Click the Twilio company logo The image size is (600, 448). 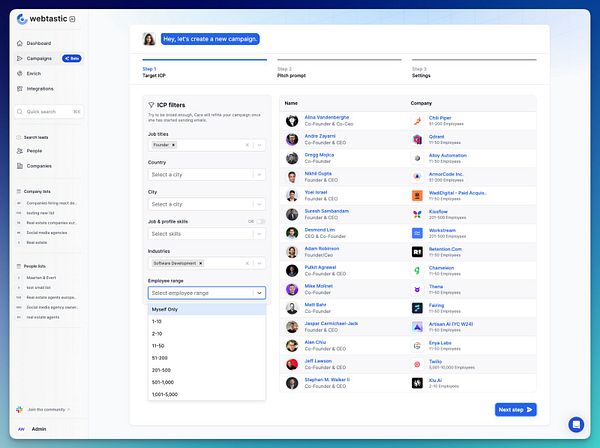pyautogui.click(x=417, y=365)
